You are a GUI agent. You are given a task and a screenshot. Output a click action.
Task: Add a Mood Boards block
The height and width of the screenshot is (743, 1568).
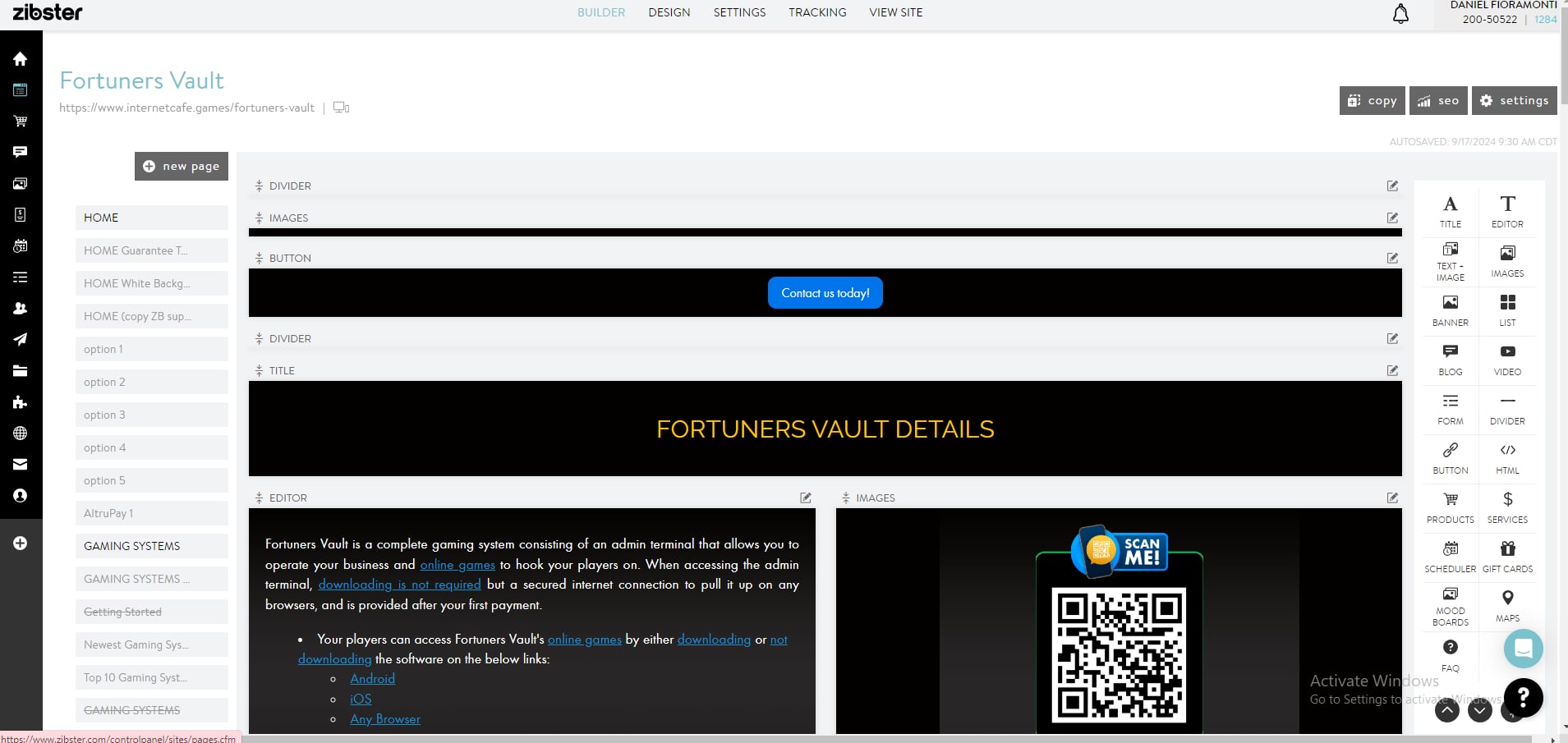point(1451,607)
